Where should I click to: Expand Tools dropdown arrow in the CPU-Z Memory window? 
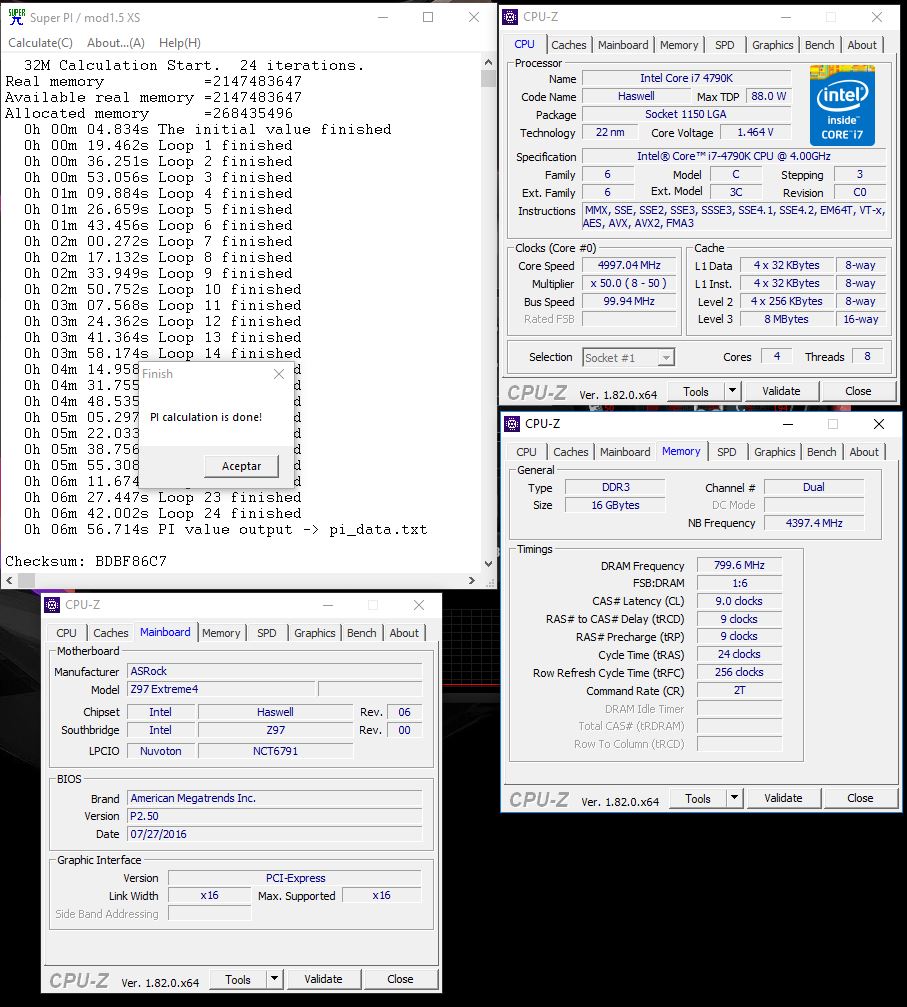pos(734,799)
